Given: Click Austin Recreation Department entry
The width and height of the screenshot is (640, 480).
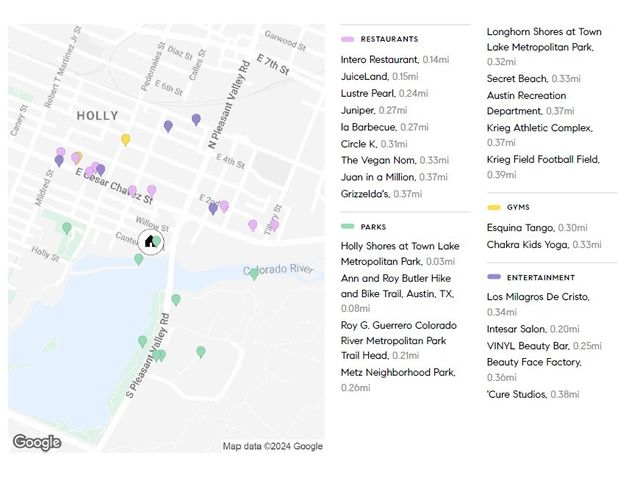Looking at the screenshot, I should [531, 103].
